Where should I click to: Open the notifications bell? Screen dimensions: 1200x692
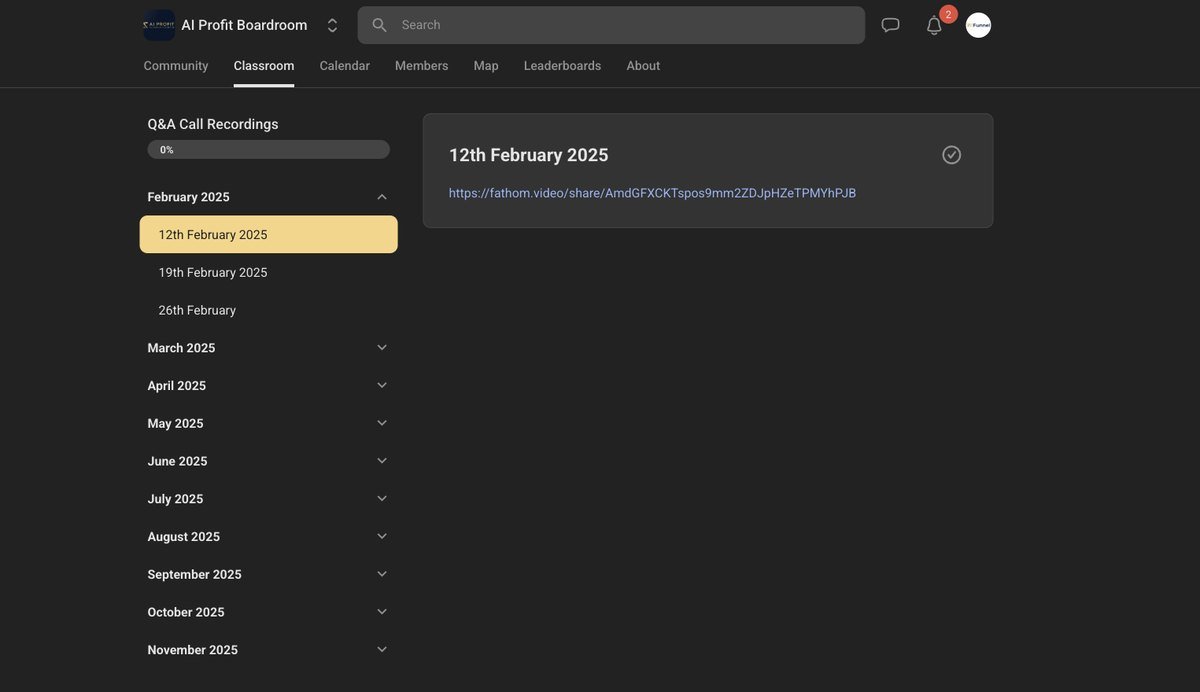(x=934, y=26)
